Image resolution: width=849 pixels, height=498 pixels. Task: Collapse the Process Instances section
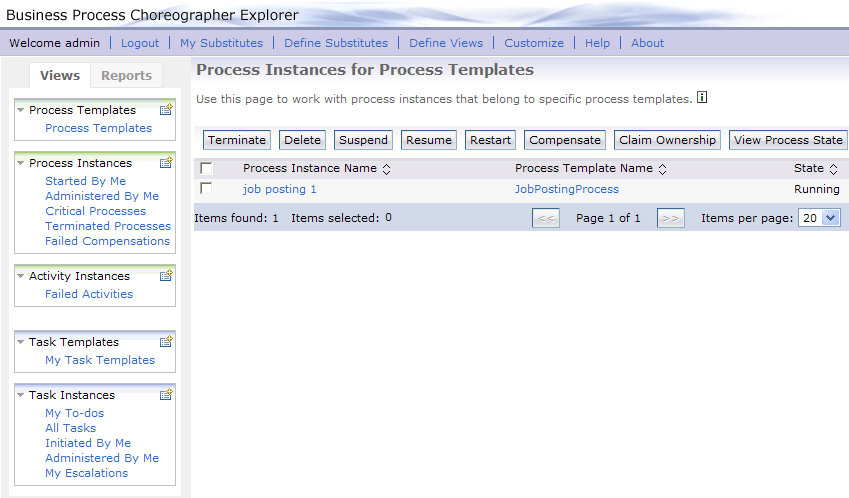click(x=21, y=163)
